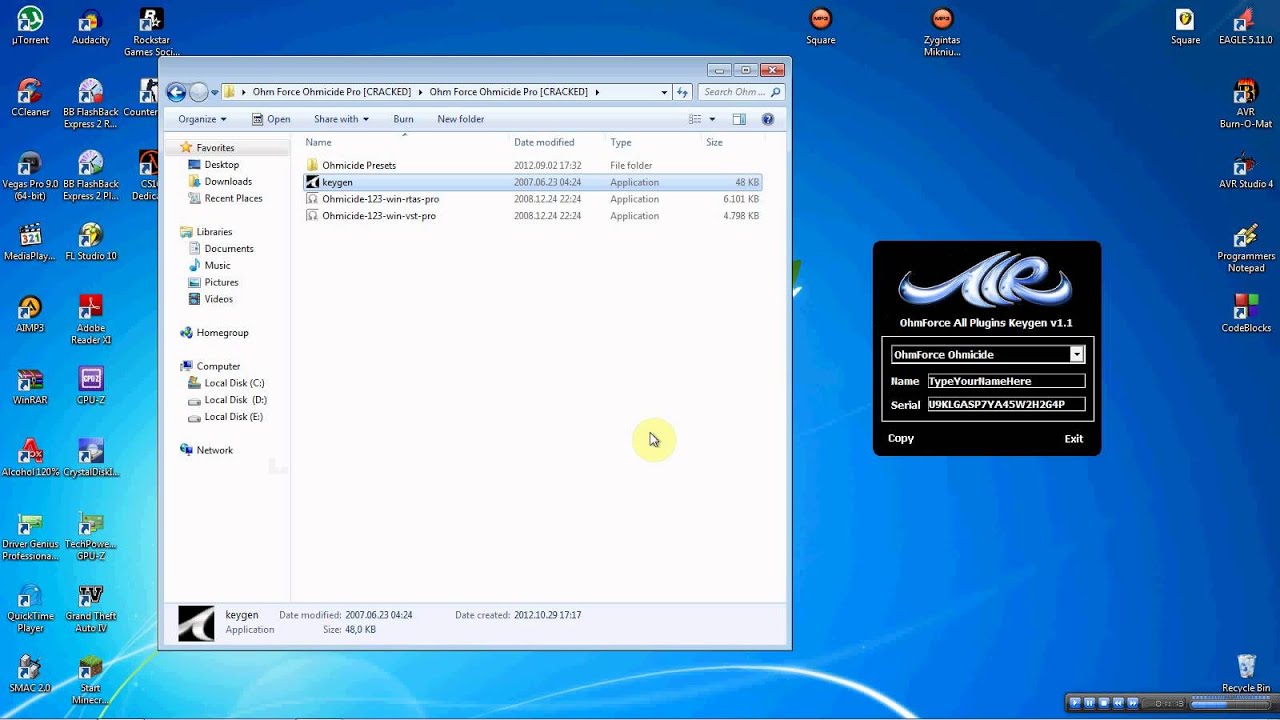
Task: Open the view options dropdown arrow
Action: click(x=712, y=119)
